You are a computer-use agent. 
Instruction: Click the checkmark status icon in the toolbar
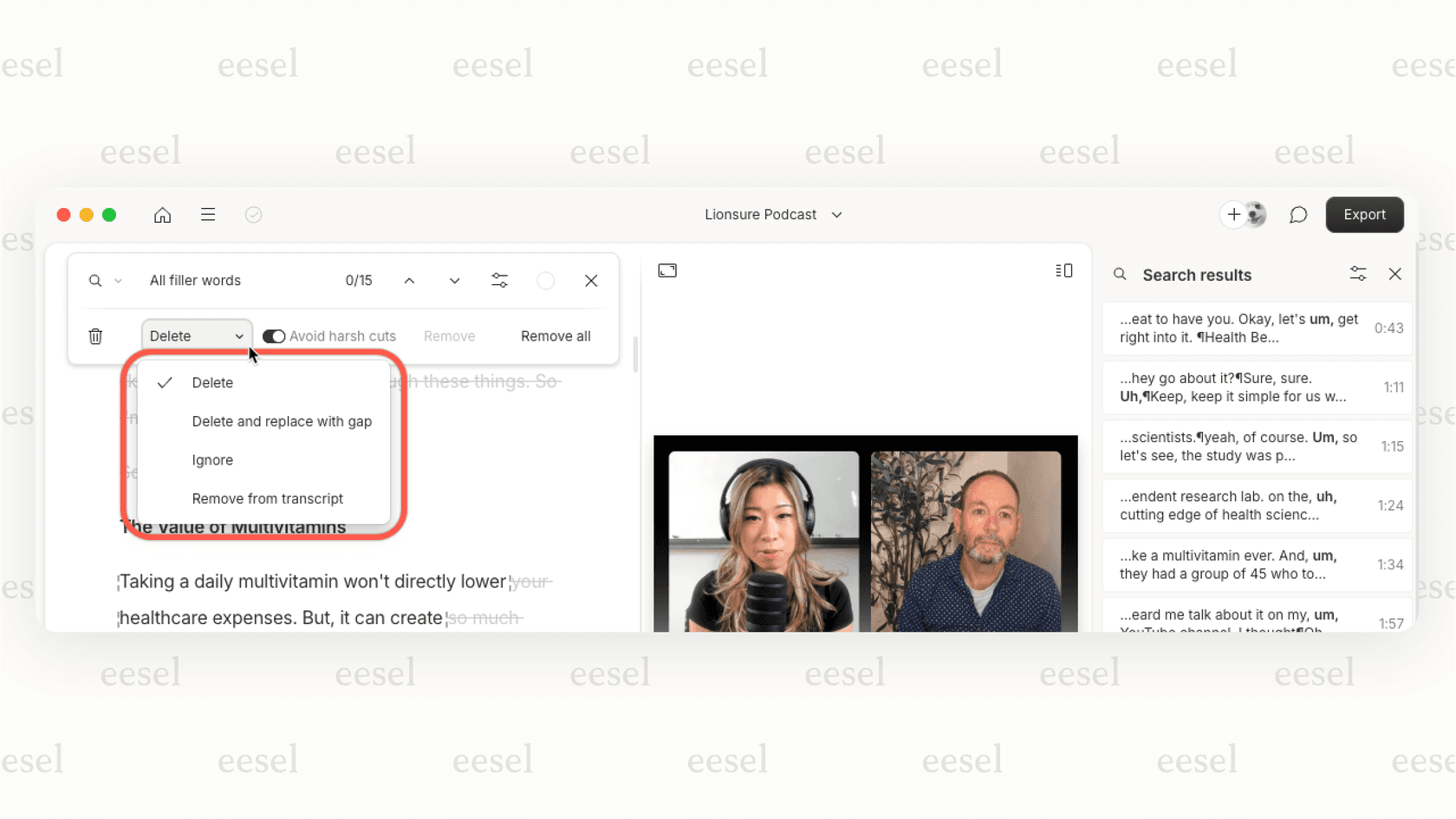point(253,214)
